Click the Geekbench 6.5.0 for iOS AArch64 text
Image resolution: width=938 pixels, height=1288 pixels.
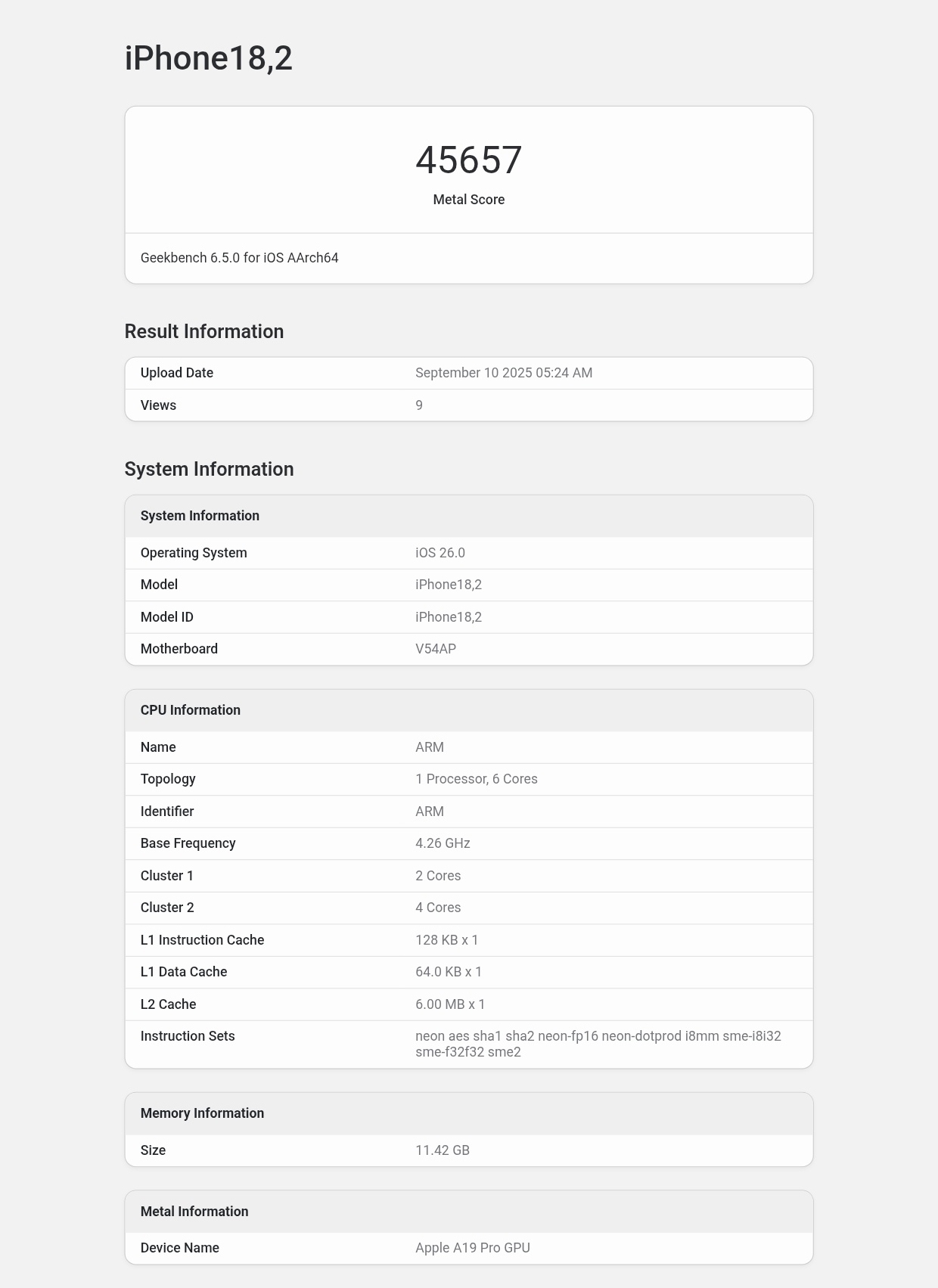239,258
